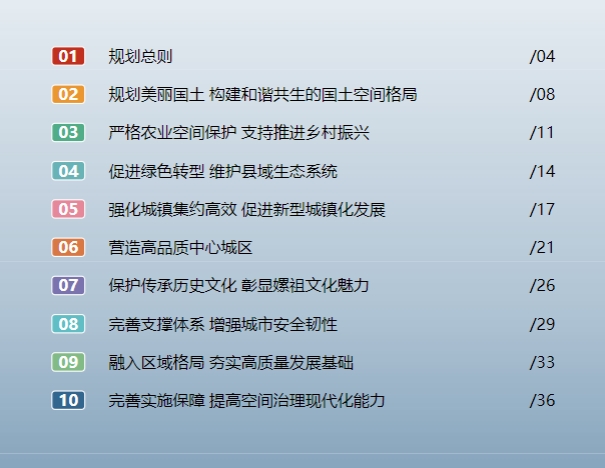Screen dimensions: 605x468
Task: Click the pink 05 chapter badge
Action: tap(68, 209)
